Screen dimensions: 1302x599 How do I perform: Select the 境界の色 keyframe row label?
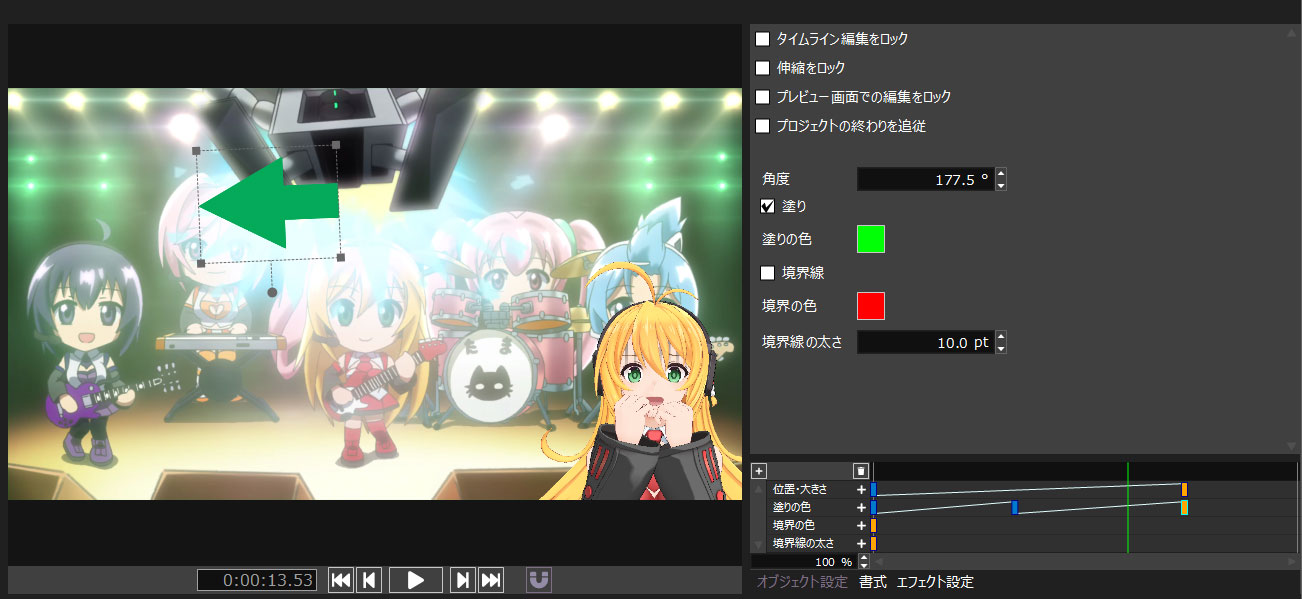(x=794, y=525)
